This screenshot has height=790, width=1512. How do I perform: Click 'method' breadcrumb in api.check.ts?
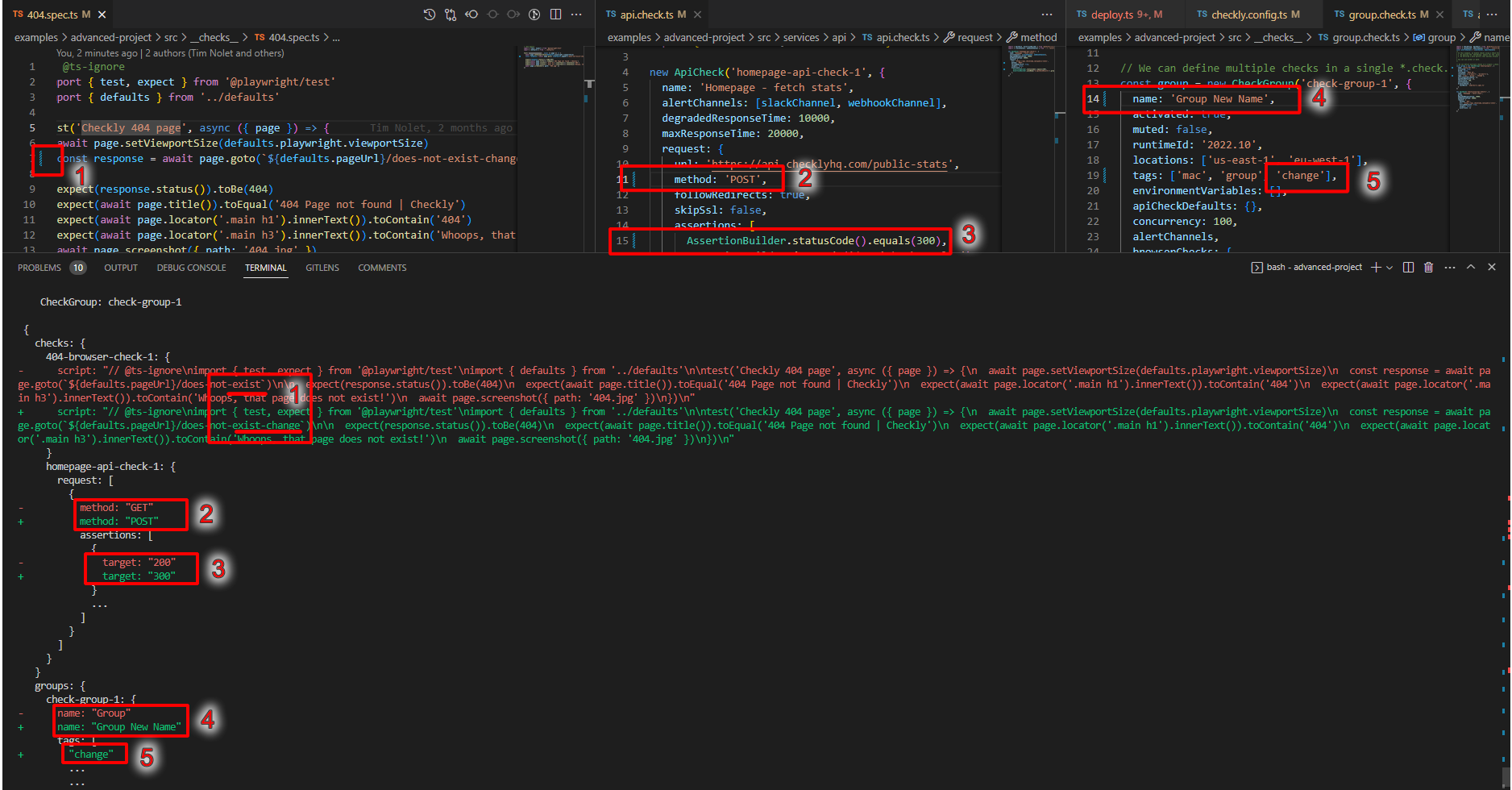click(x=1038, y=37)
